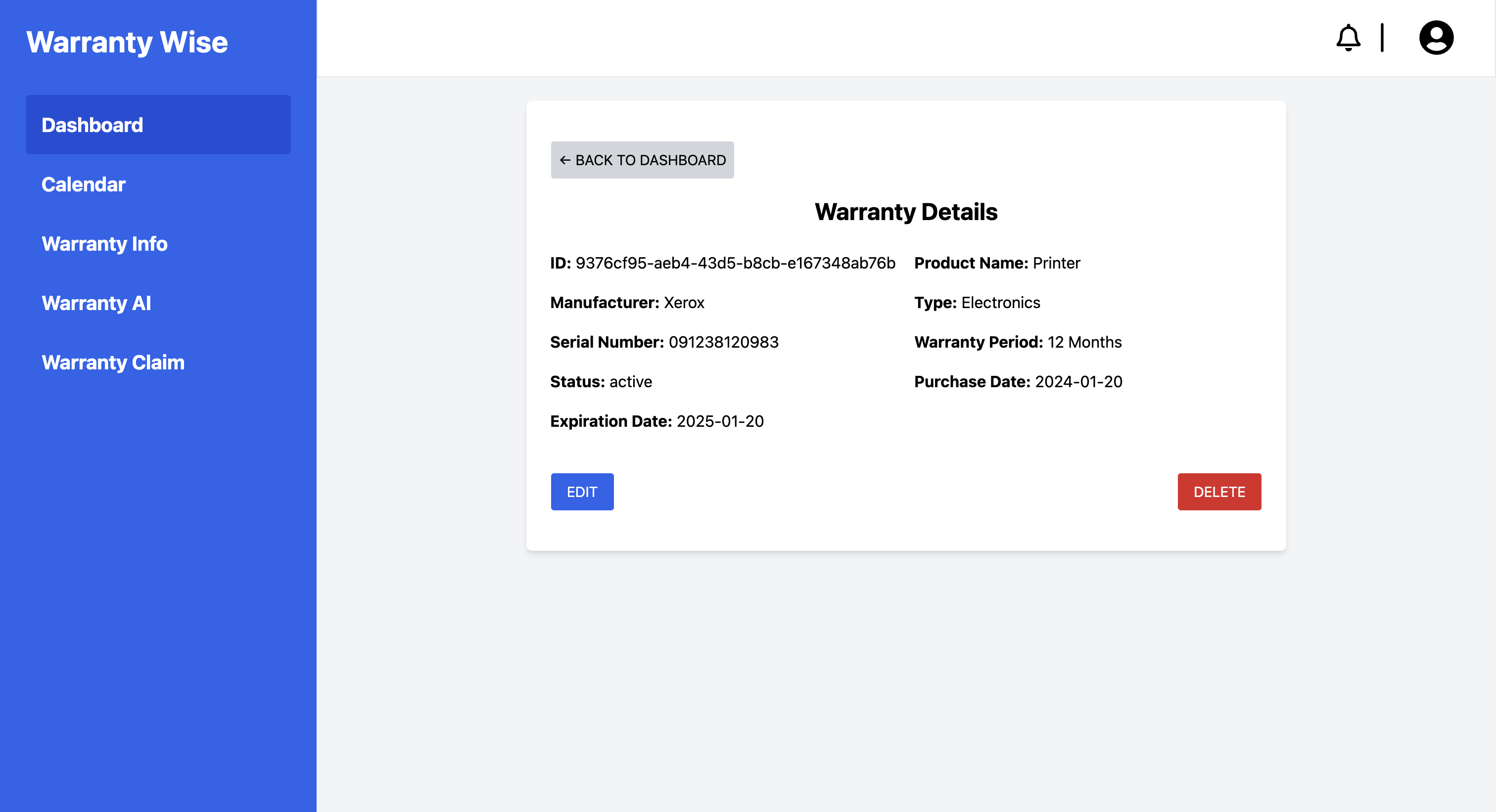The image size is (1496, 812).
Task: Open the Warranty AI page
Action: pyautogui.click(x=96, y=303)
